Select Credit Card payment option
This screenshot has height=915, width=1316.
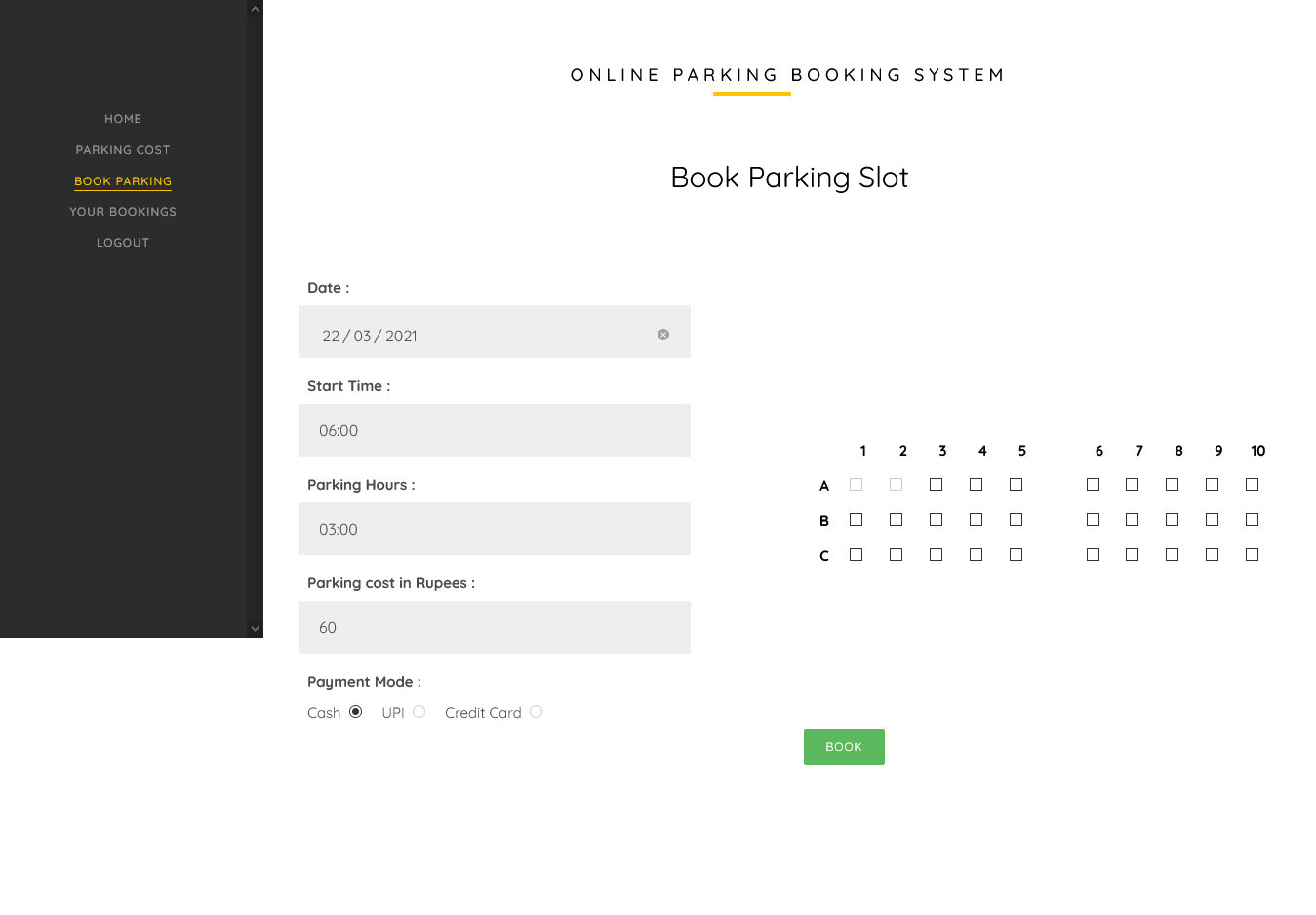click(536, 712)
